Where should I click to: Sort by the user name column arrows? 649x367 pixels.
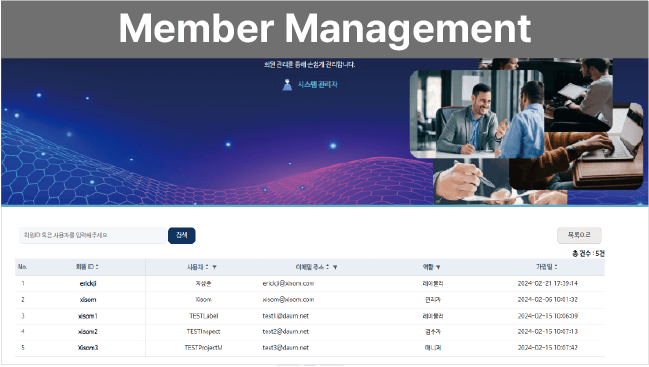tap(207, 267)
